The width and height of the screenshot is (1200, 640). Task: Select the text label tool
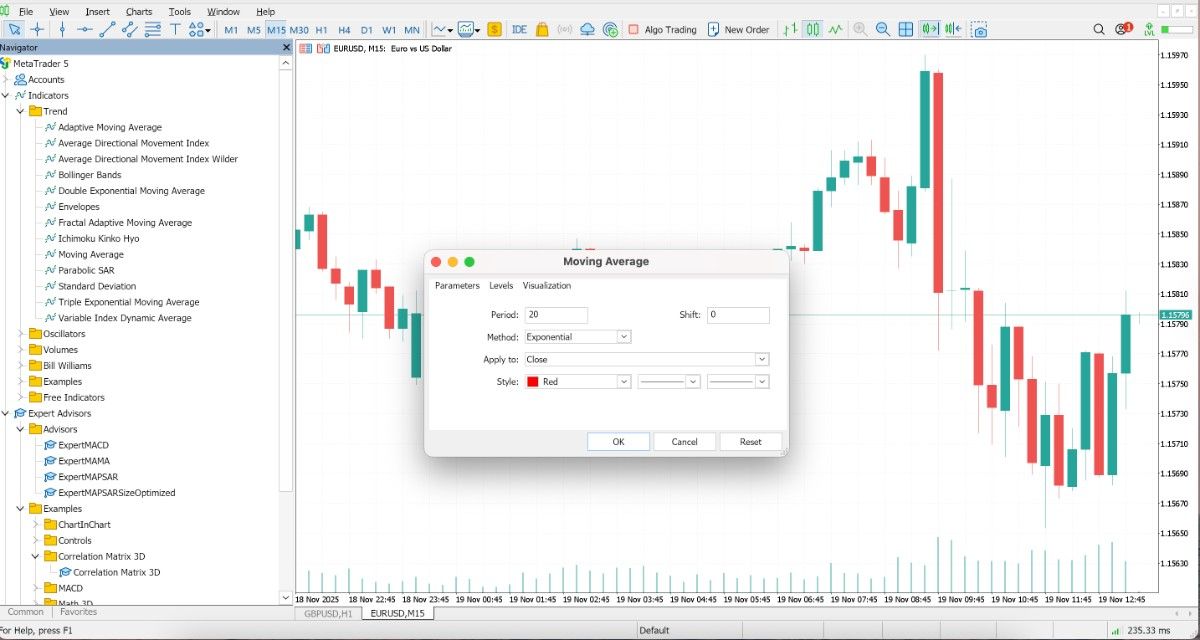point(175,30)
